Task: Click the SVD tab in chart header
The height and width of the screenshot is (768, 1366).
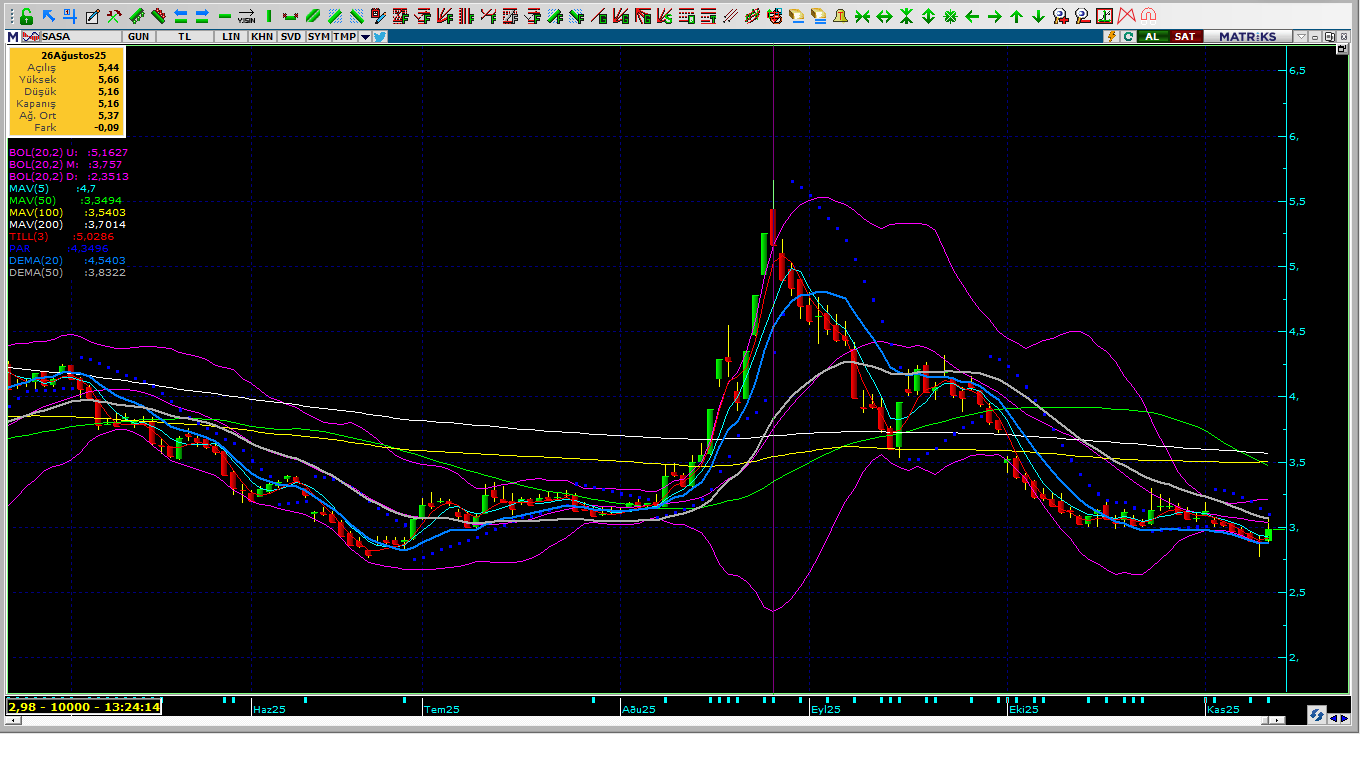Action: coord(290,37)
